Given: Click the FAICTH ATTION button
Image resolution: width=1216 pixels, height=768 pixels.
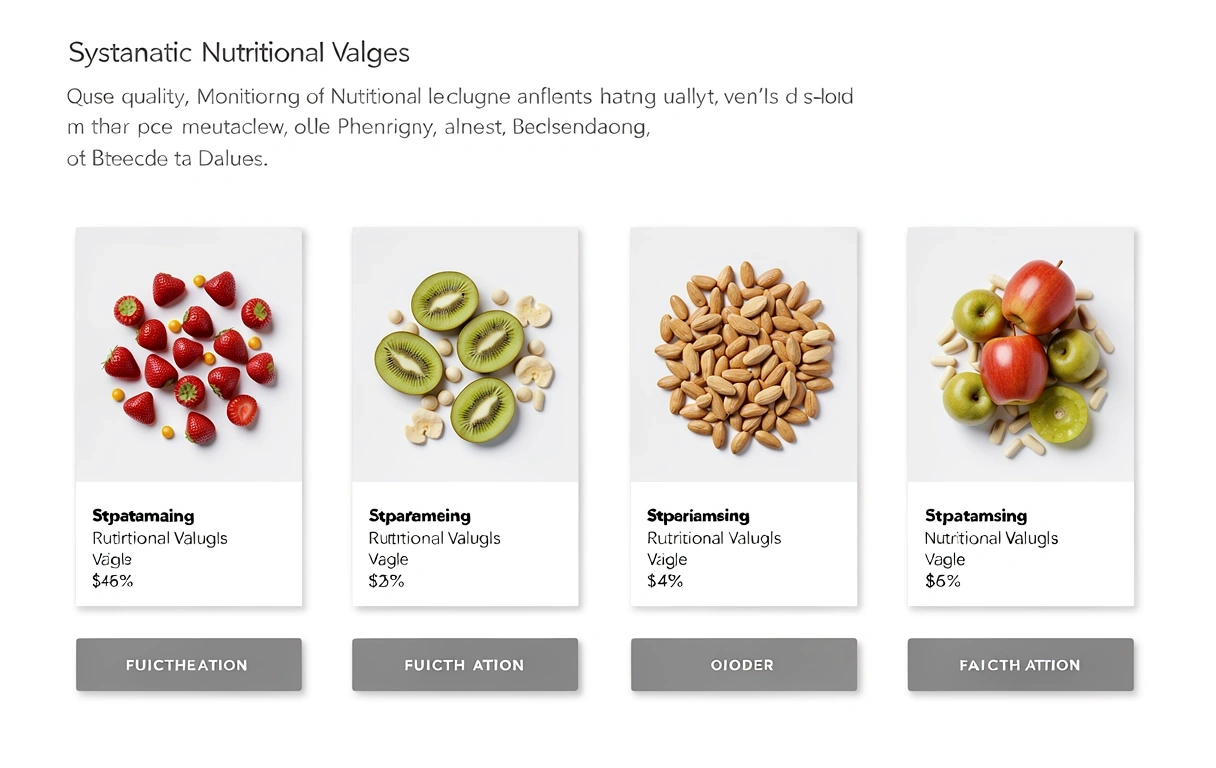Looking at the screenshot, I should tap(1020, 665).
